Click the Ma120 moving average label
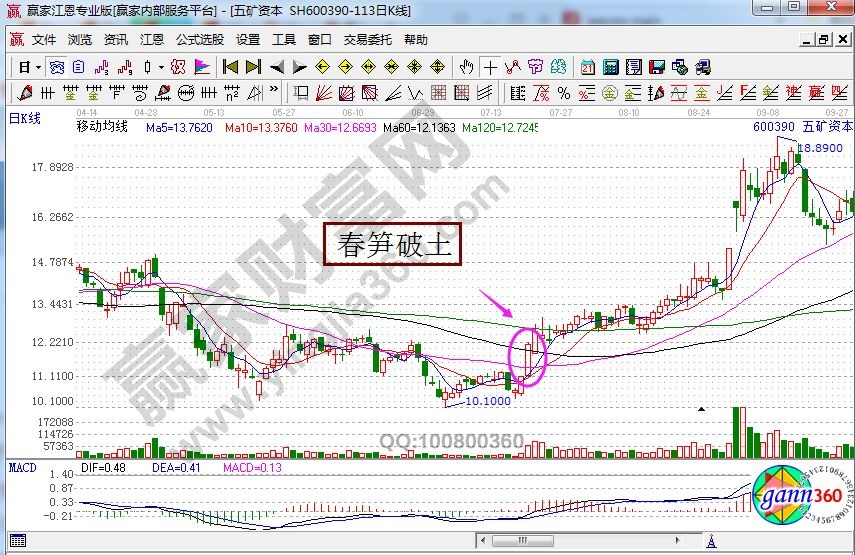This screenshot has height=555, width=855. tap(499, 128)
